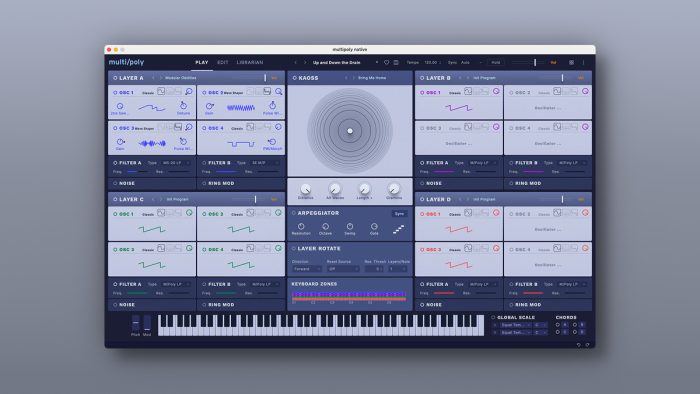Screen dimensions: 700x394
Task: Toggle Layer B power button
Action: click(422, 78)
